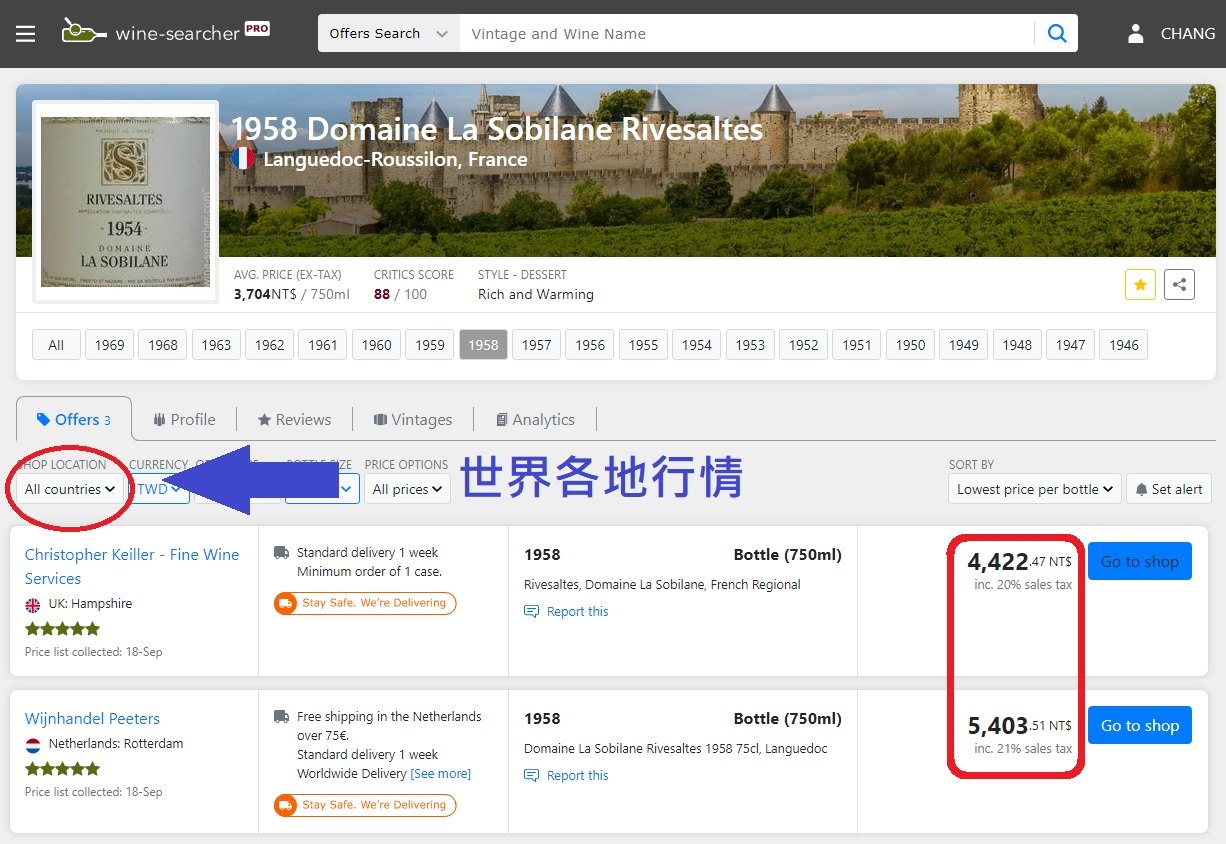
Task: Choose vintage 1949
Action: pos(964,345)
